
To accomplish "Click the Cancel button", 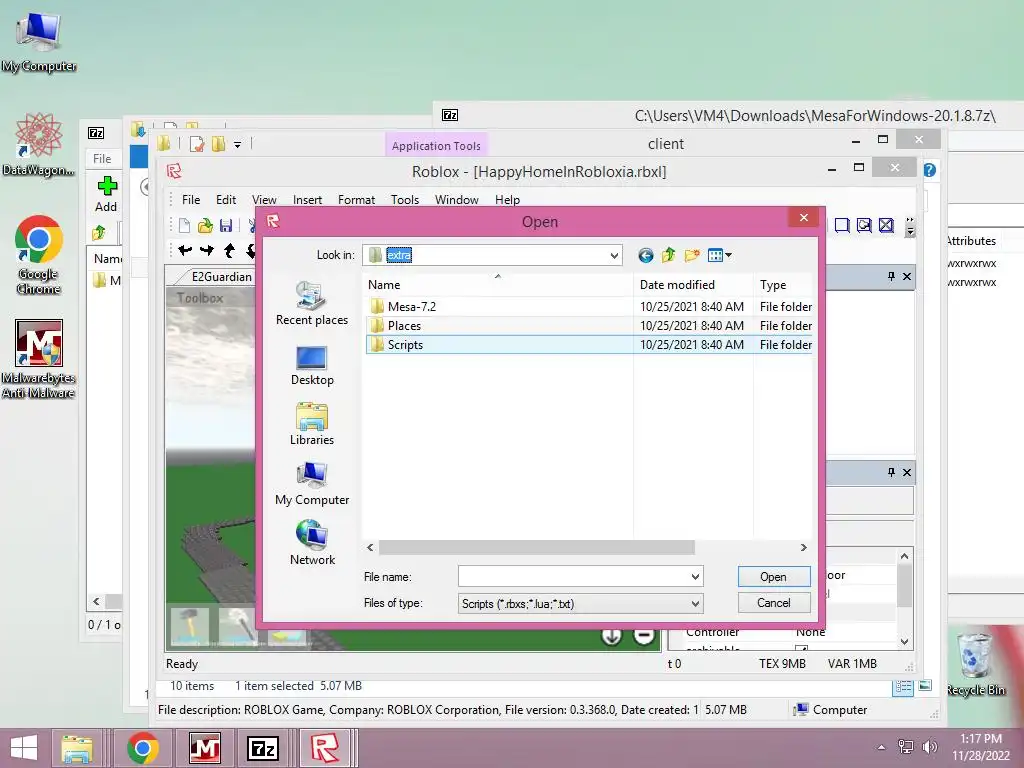I will [x=774, y=603].
